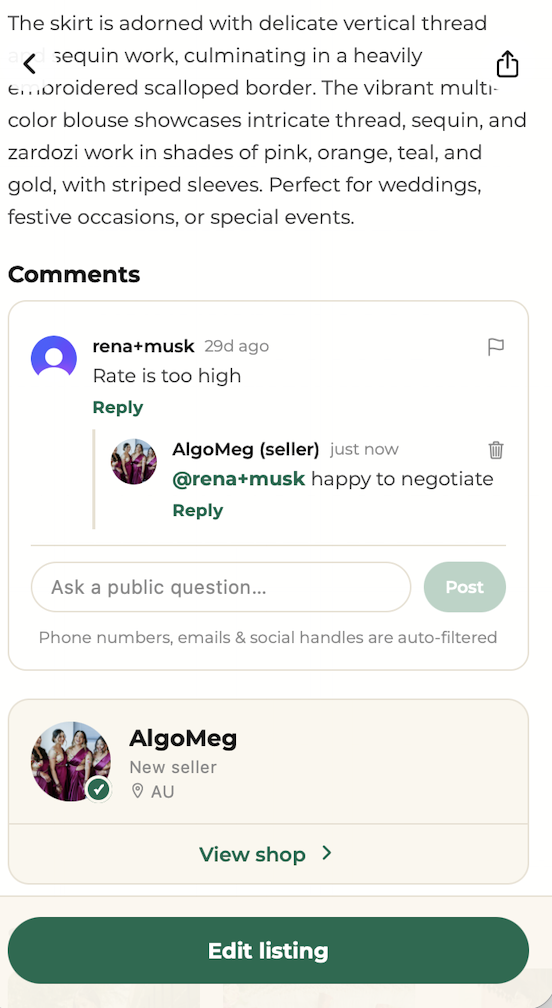Click rena+musk's purple avatar icon
Screen dimensions: 552x1008
tap(54, 358)
